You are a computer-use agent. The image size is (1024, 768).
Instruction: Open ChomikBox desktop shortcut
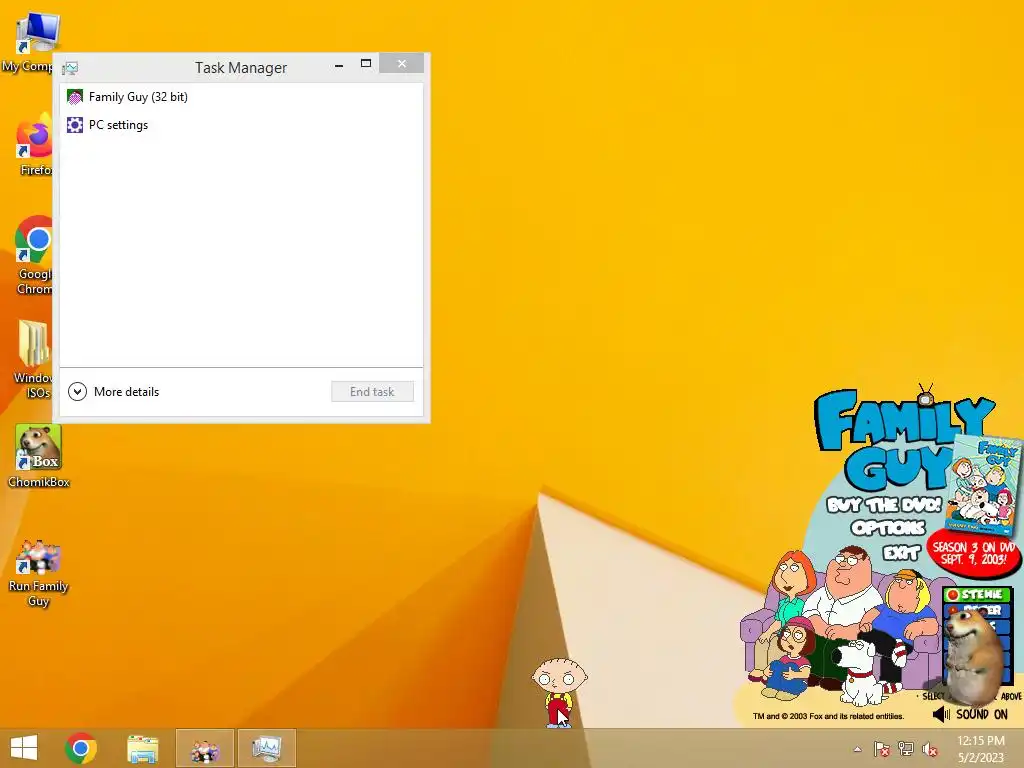tap(39, 456)
